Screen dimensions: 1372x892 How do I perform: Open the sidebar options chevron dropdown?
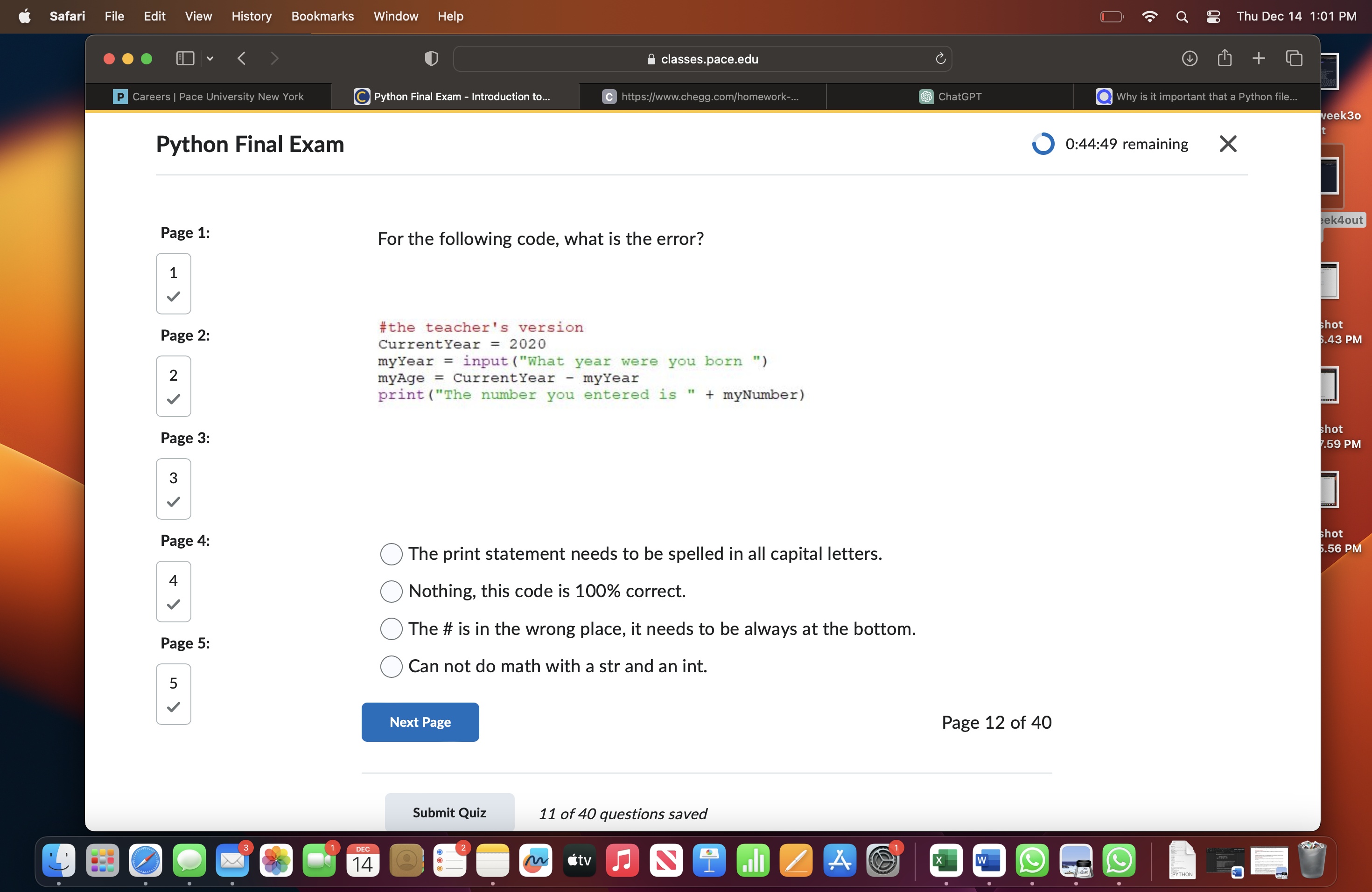pos(210,58)
